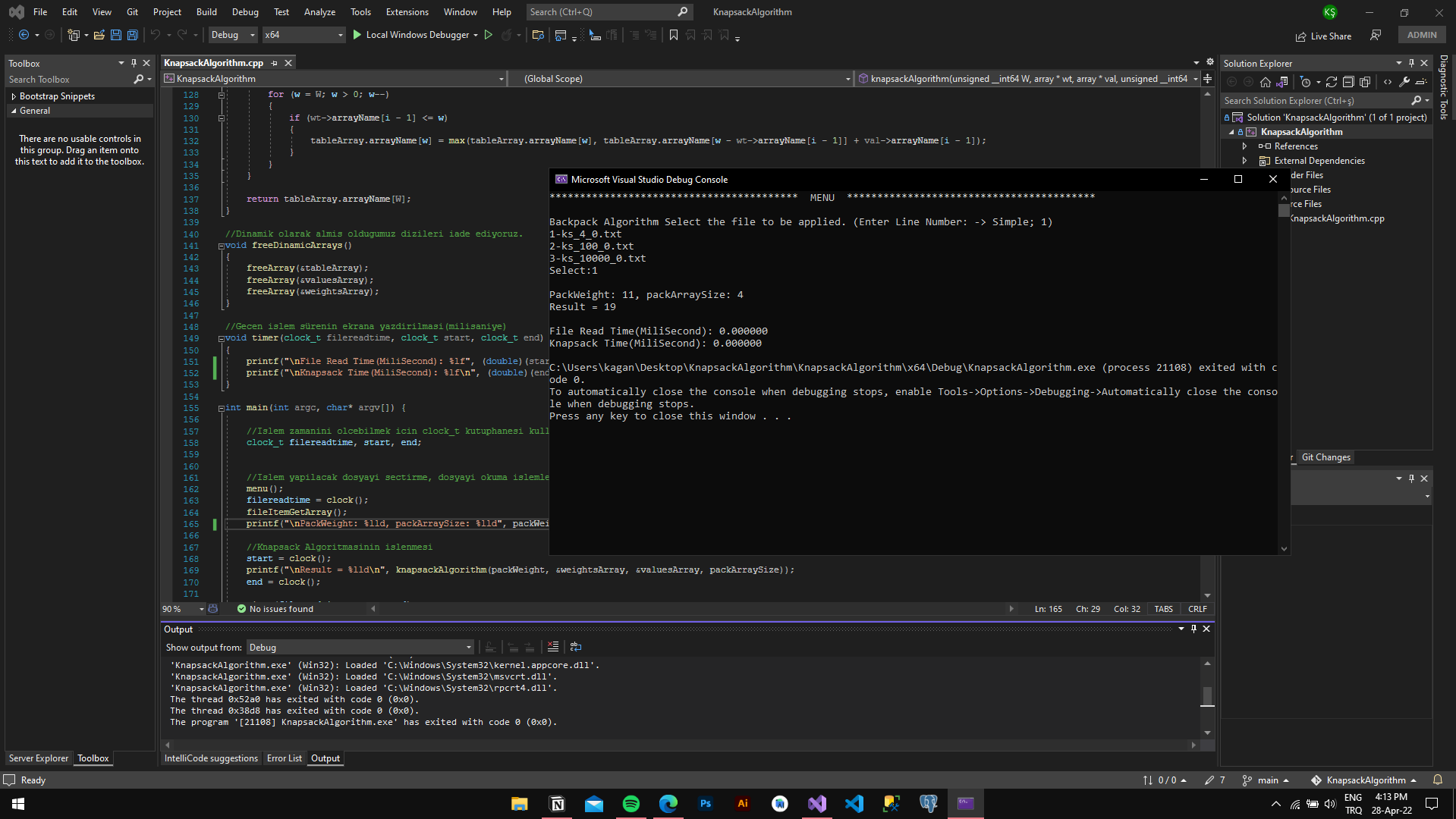Image resolution: width=1456 pixels, height=819 pixels.
Task: Click the Windows Start button
Action: coord(18,804)
